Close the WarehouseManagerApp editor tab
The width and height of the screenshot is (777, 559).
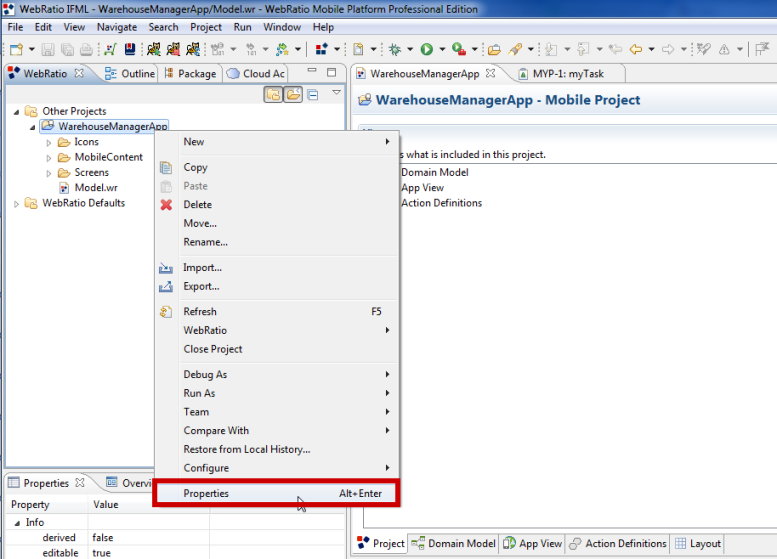(x=491, y=73)
